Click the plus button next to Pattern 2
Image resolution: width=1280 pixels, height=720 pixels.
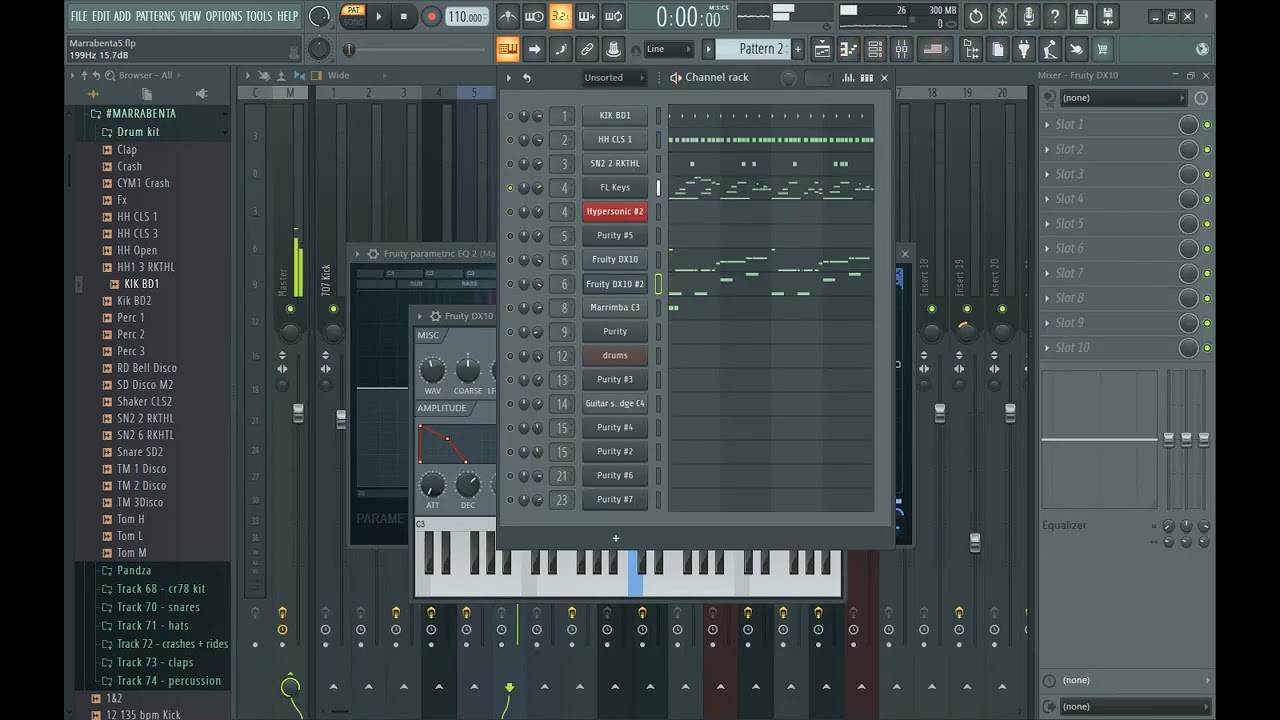pyautogui.click(x=798, y=49)
